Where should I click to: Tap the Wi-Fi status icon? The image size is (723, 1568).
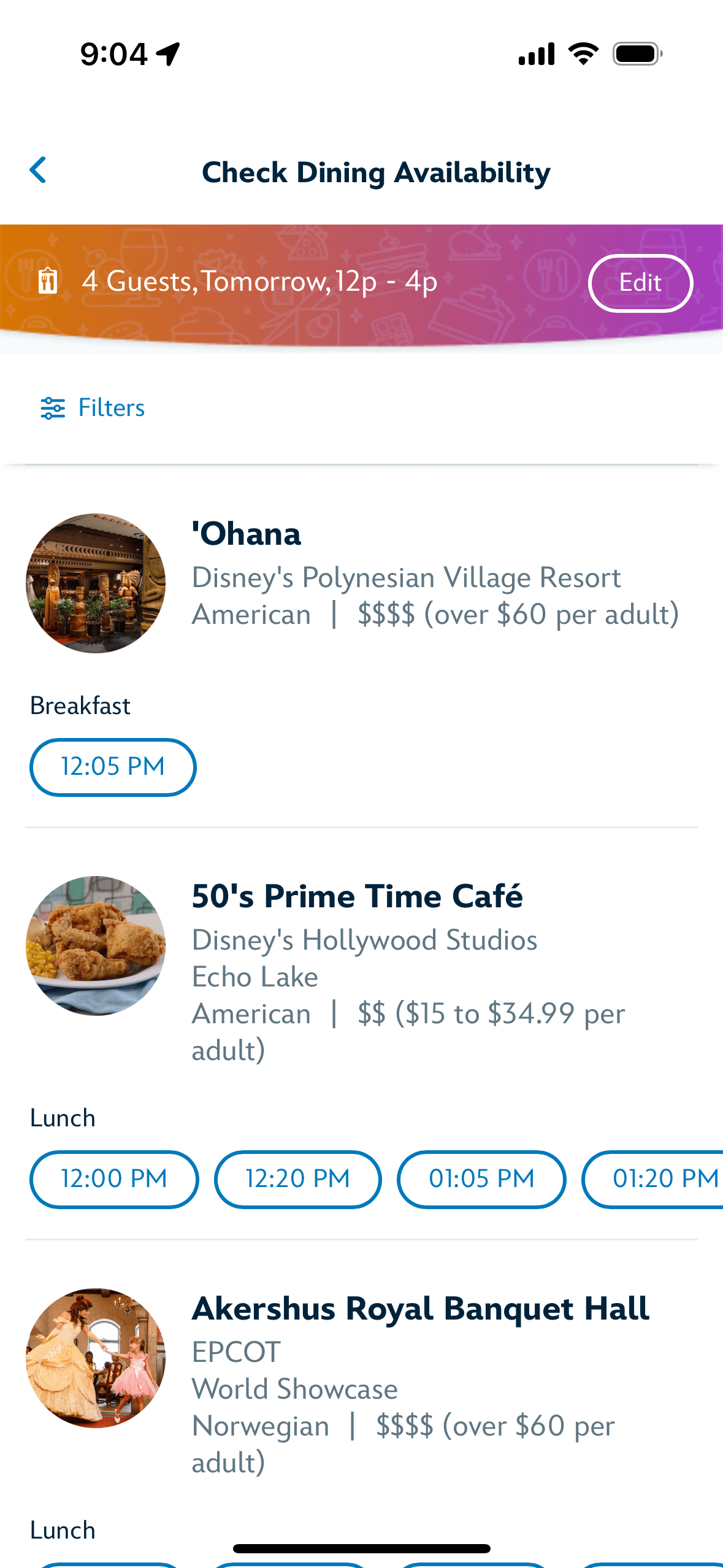point(583,54)
